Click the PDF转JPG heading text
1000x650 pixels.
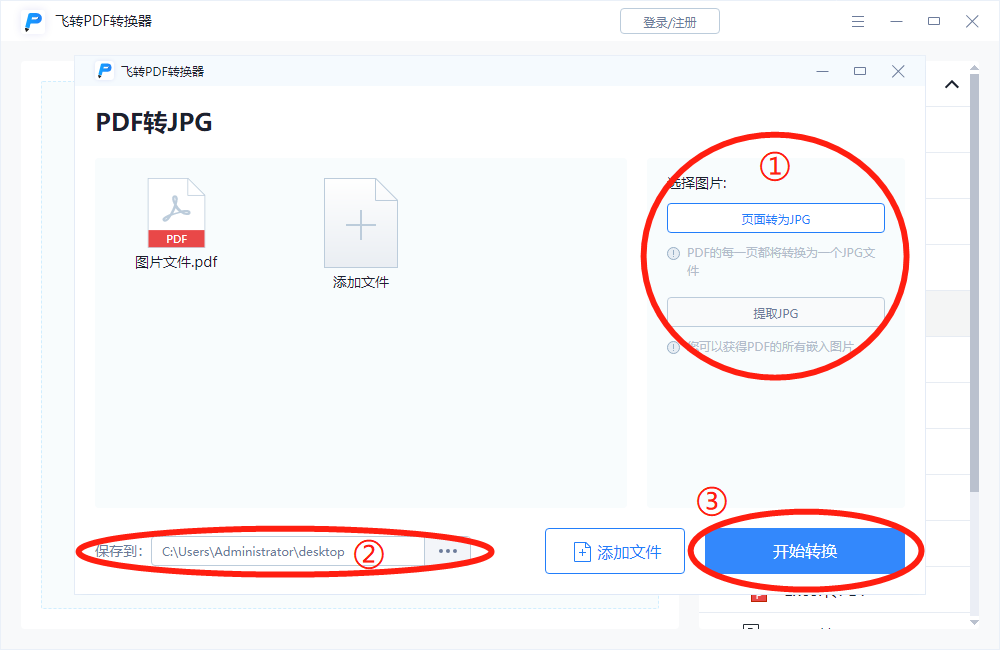pos(154,122)
